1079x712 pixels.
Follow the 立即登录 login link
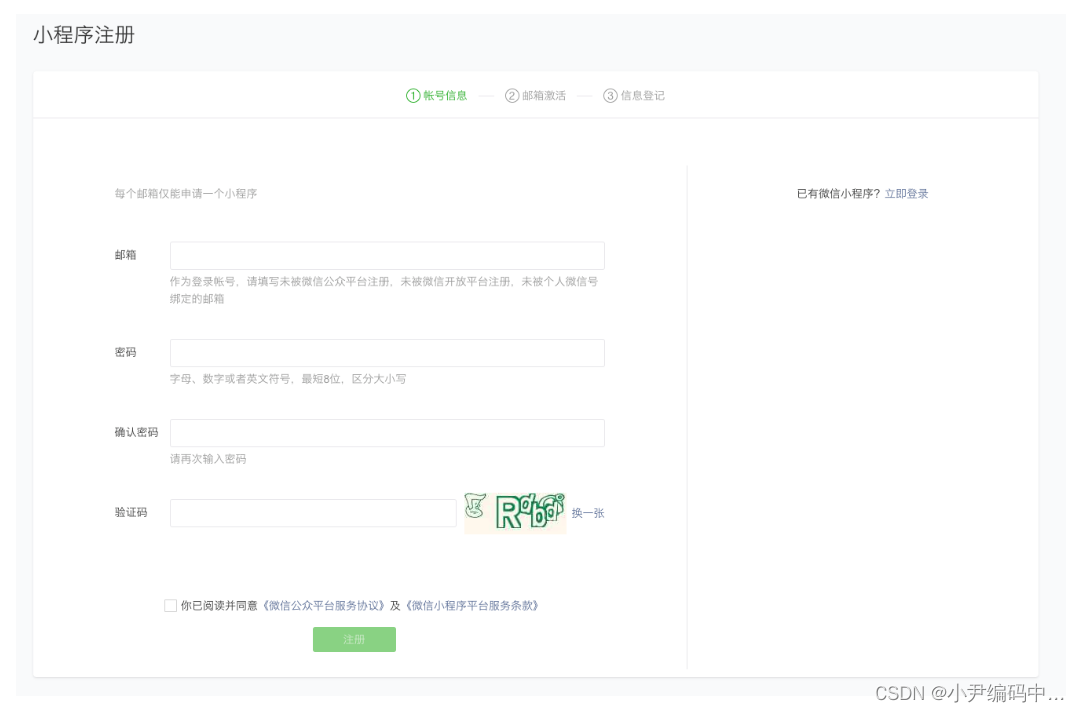click(906, 194)
